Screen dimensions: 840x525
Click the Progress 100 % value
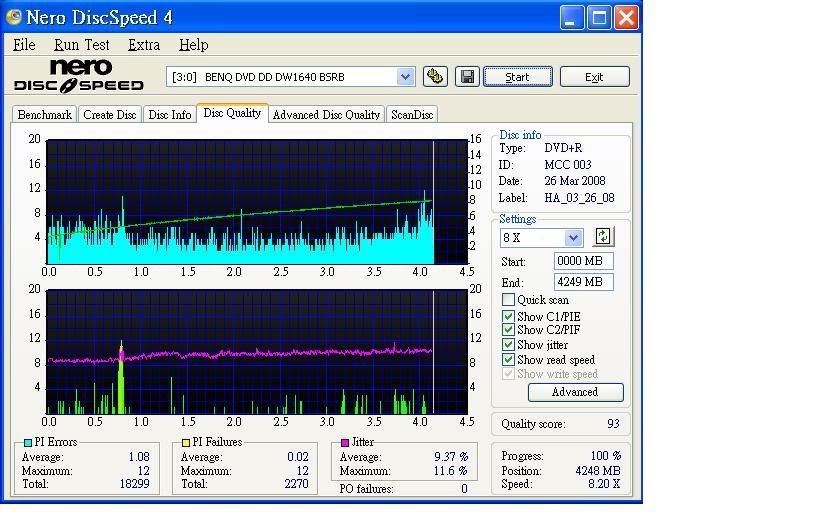(x=605, y=455)
